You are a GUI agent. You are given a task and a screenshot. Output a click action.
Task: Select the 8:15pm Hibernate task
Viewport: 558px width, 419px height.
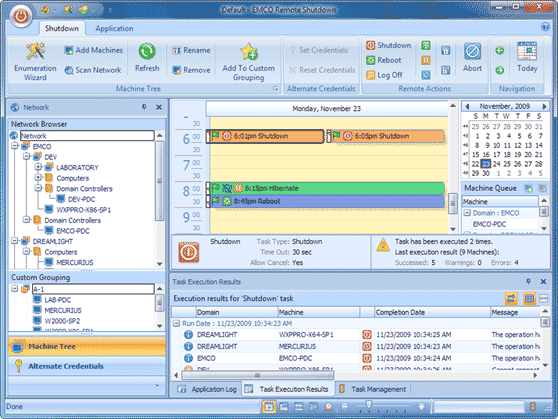pyautogui.click(x=325, y=188)
